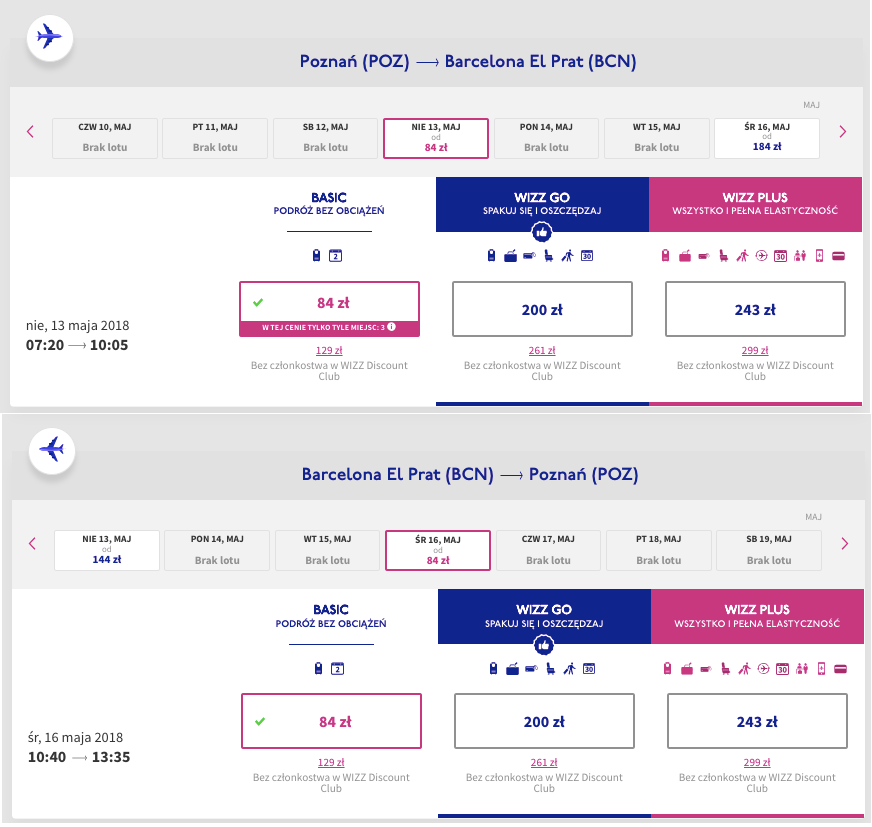The image size is (872, 827).
Task: Click 2-day calendar icon under outbound BASIC fare
Action: tap(335, 255)
